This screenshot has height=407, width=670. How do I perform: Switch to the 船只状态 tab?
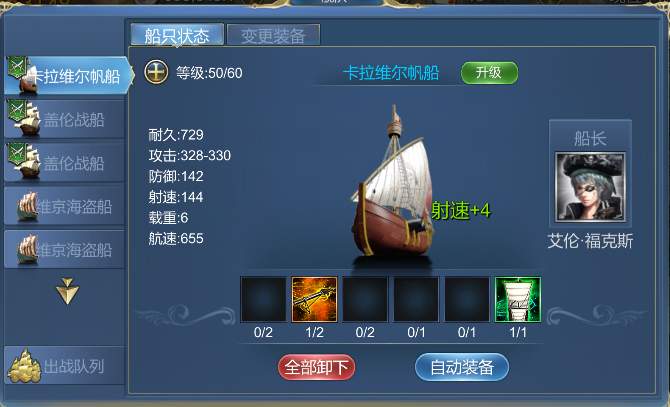tap(177, 35)
